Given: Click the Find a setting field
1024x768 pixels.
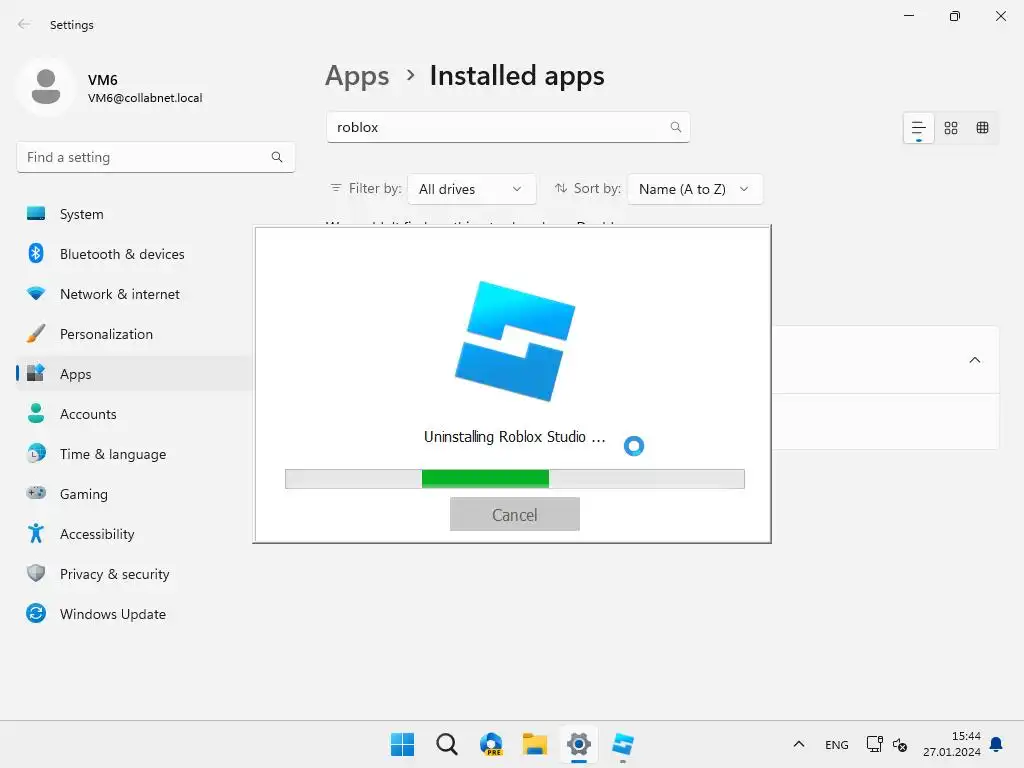Looking at the screenshot, I should 155,157.
